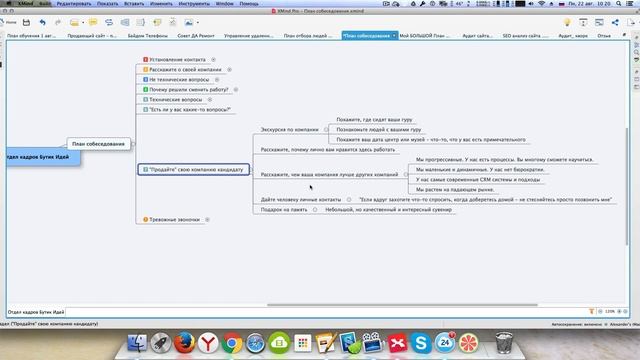Close the План собеседования active tab
Image resolution: width=640 pixels, height=360 pixels.
click(394, 36)
